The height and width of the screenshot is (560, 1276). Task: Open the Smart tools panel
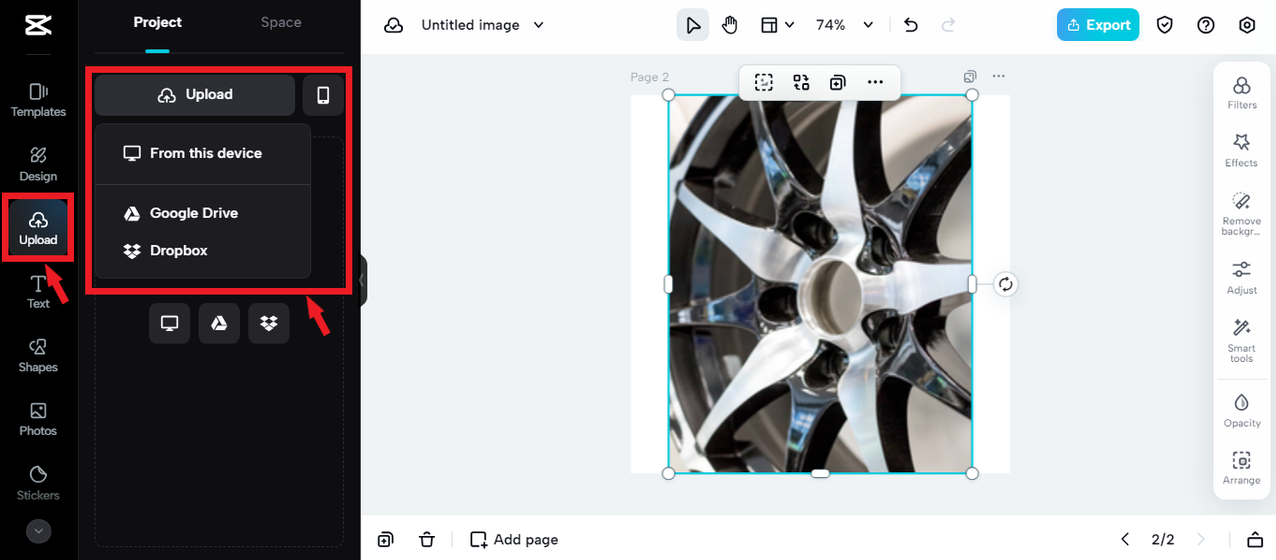[1242, 340]
